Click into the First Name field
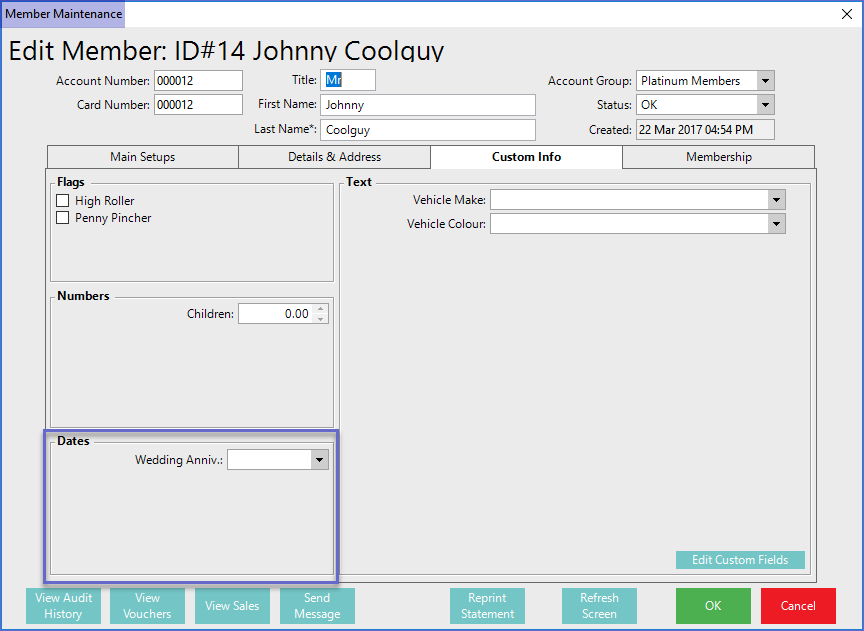This screenshot has height=631, width=864. pos(428,105)
